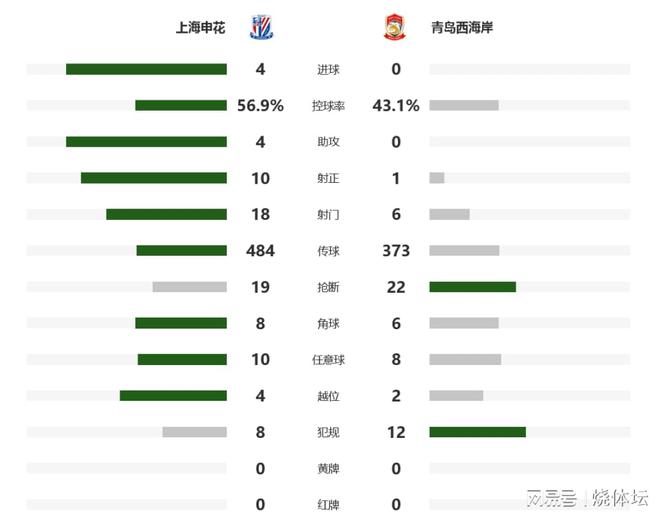Select the 黄牌 stat label
Viewport: 660px width, 517px height.
coord(328,469)
